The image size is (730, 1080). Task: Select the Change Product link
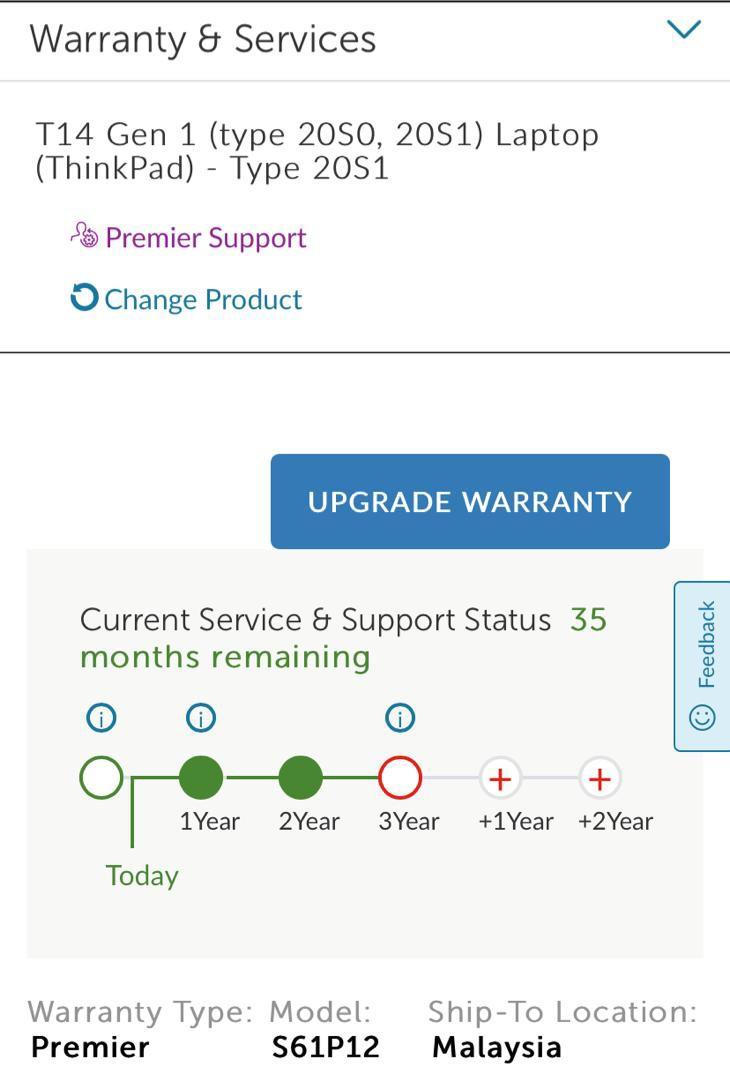click(202, 299)
